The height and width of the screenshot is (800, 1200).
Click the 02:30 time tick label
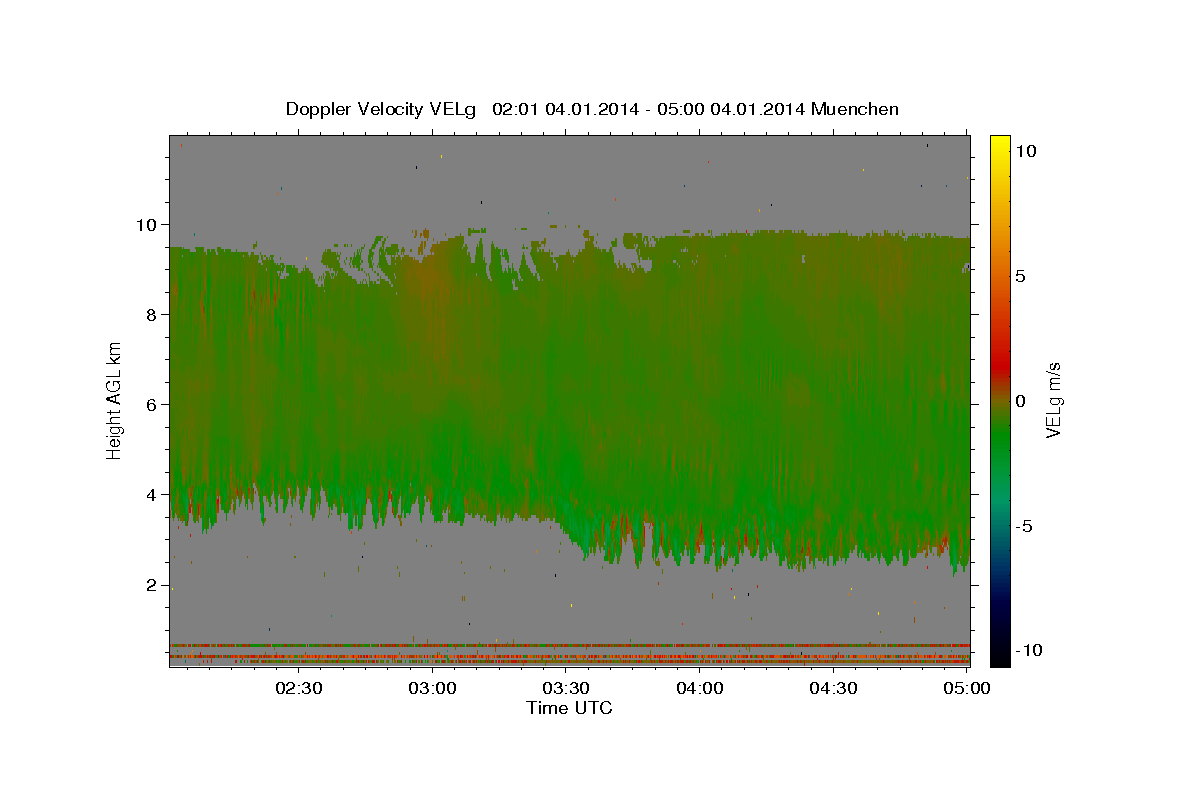click(299, 688)
